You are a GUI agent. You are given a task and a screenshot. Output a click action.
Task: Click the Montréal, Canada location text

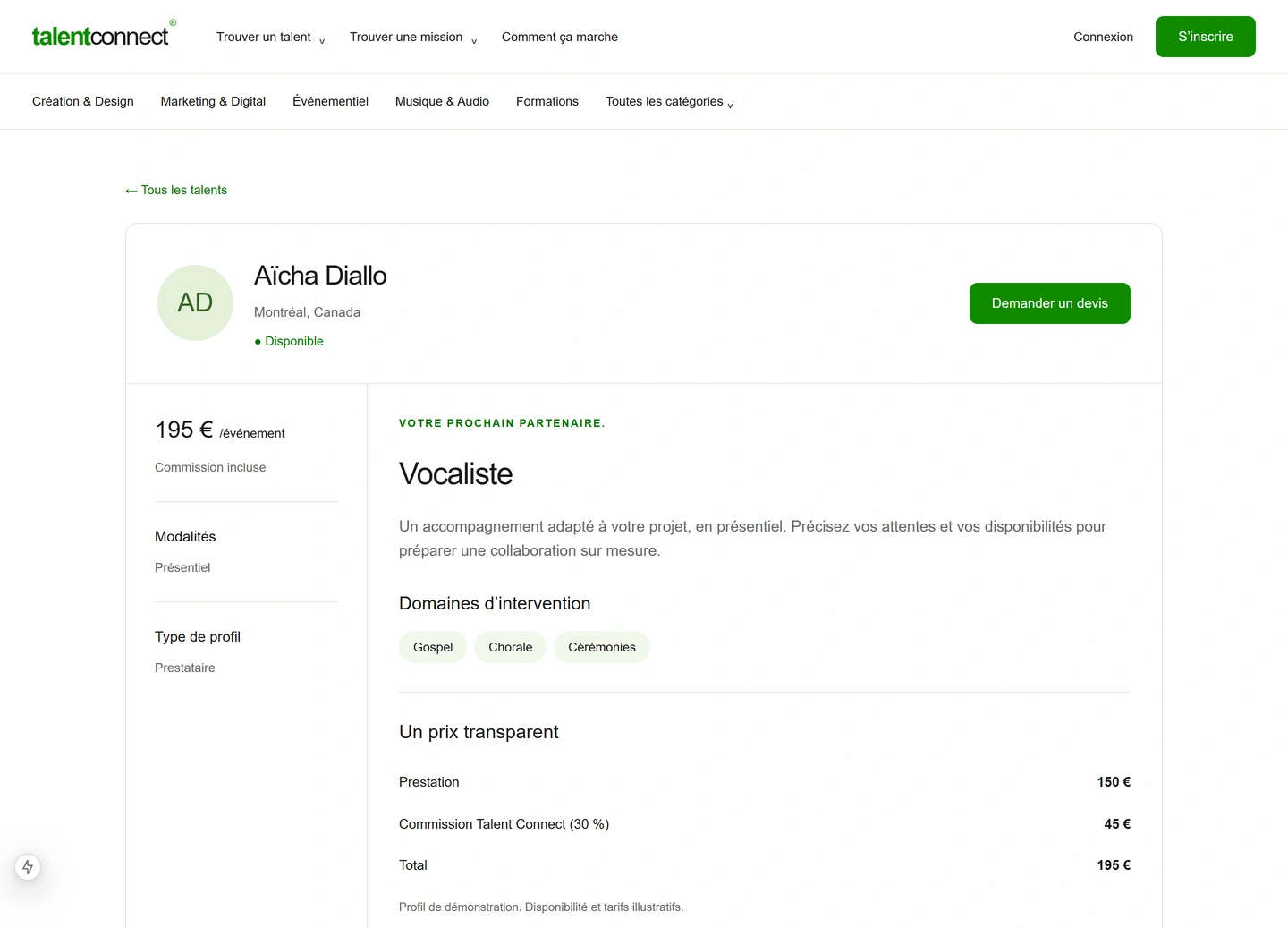[307, 312]
